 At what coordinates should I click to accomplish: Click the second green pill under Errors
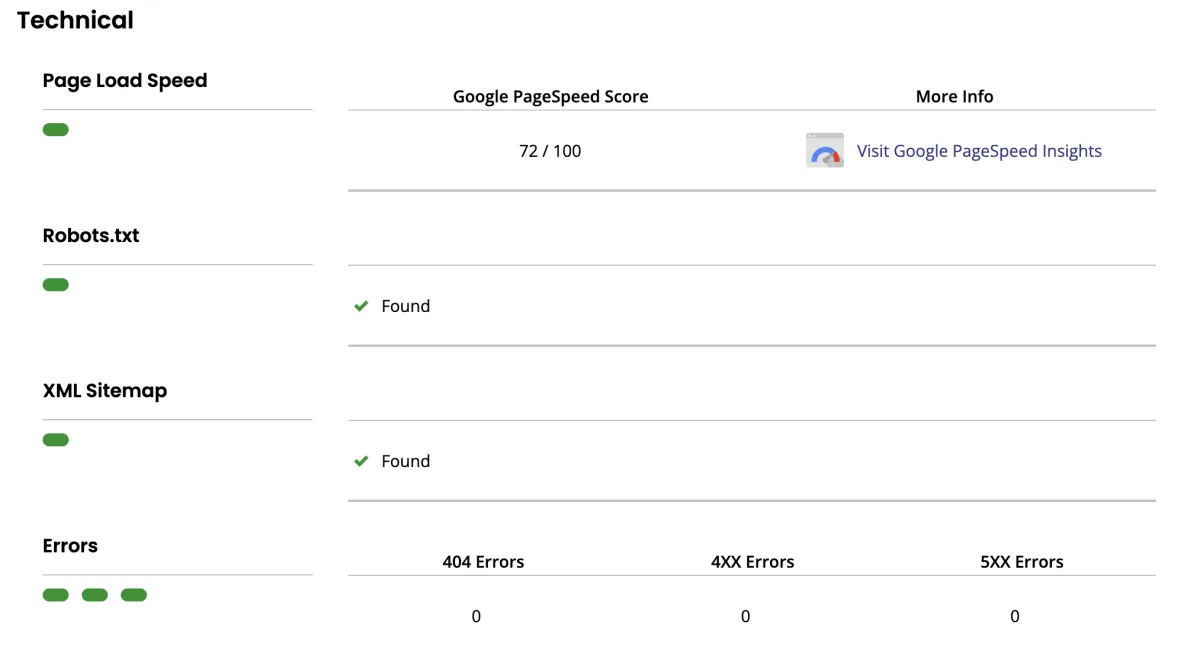95,595
